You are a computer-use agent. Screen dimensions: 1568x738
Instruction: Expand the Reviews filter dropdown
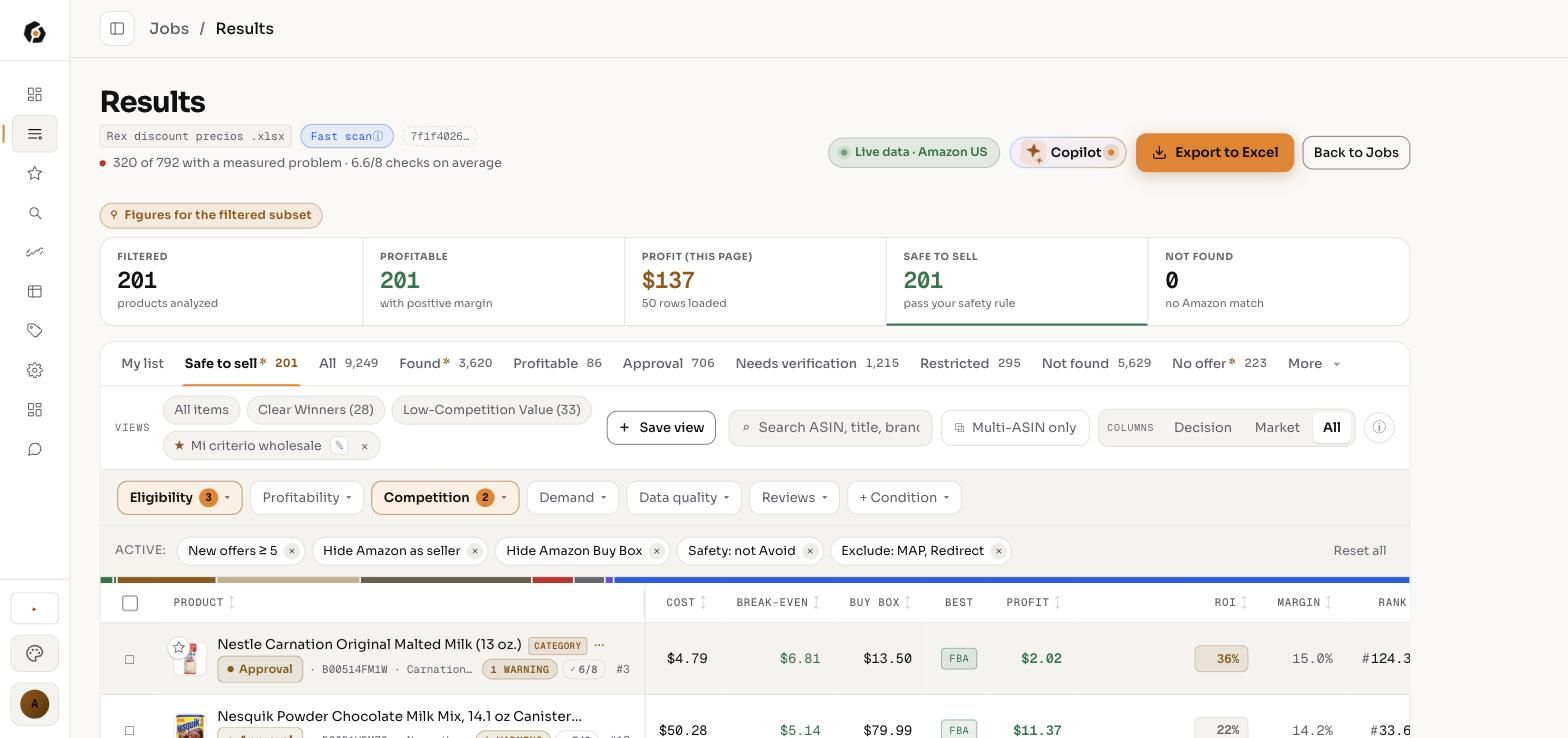[x=795, y=497]
